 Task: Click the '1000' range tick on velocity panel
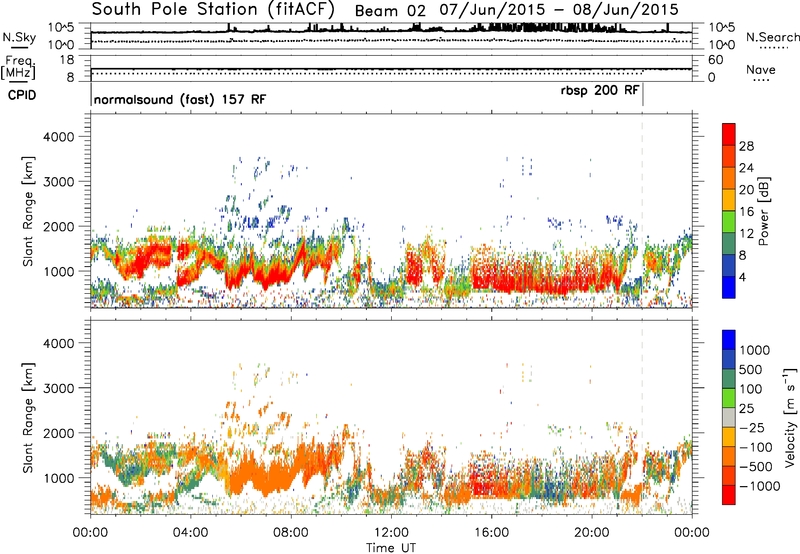[x=59, y=478]
